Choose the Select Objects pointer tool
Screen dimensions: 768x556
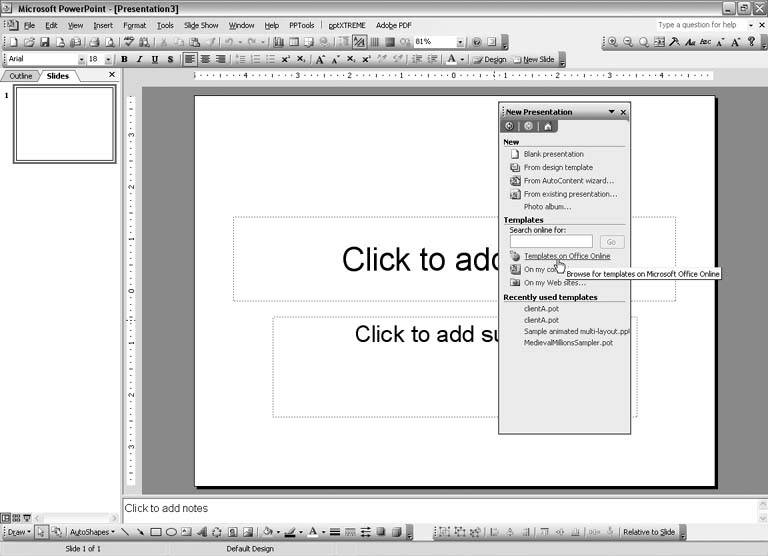[x=41, y=532]
